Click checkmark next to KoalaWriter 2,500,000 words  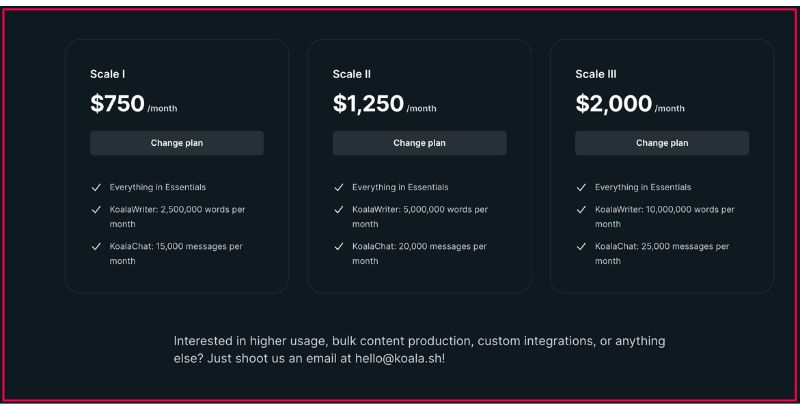[96, 210]
